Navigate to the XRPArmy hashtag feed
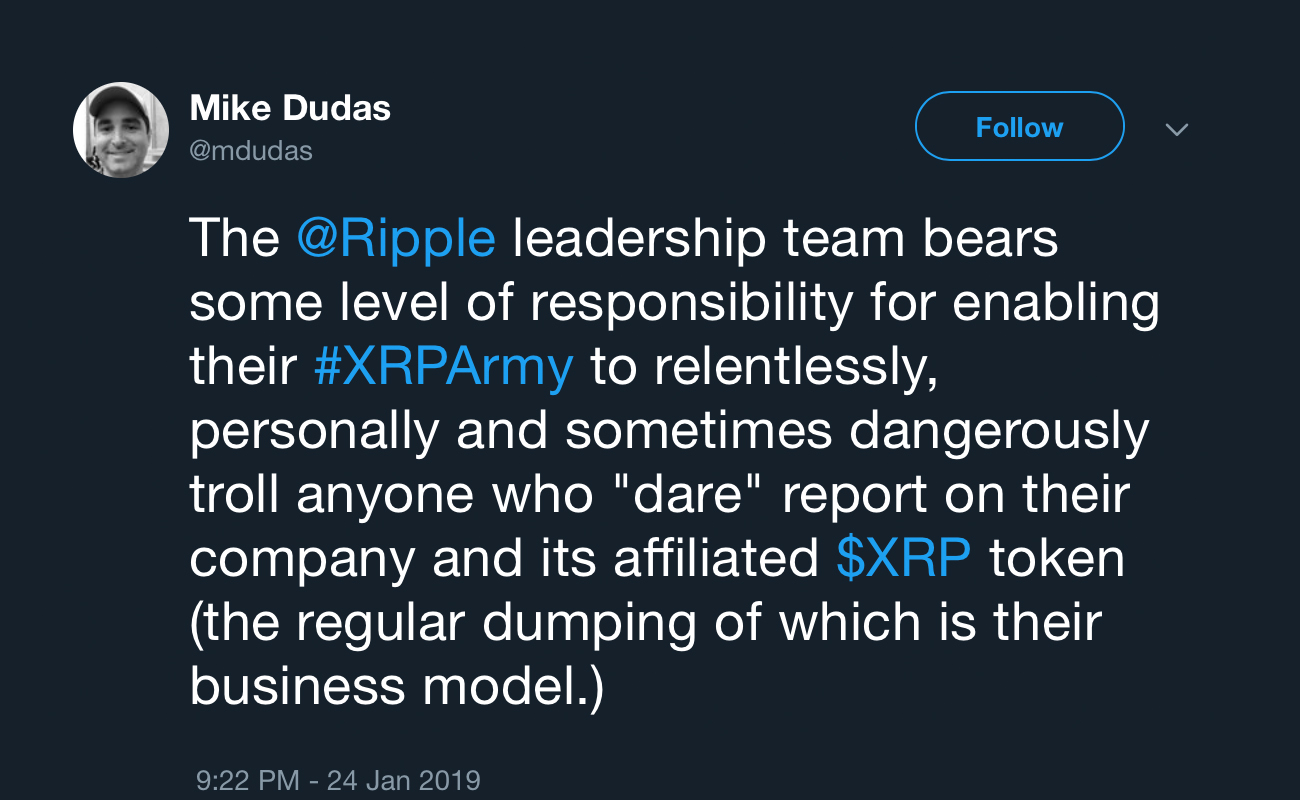The height and width of the screenshot is (800, 1300). click(x=444, y=366)
